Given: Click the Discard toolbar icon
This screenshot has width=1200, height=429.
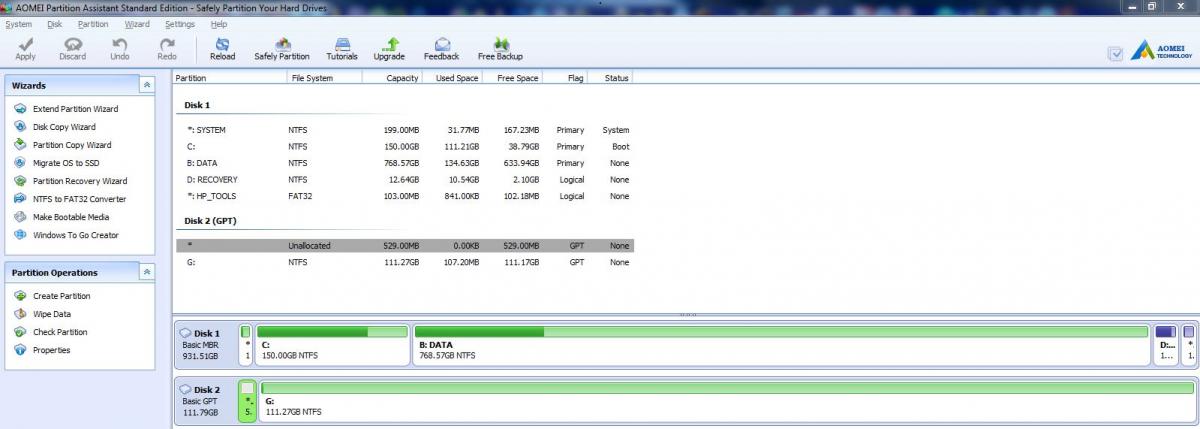Looking at the screenshot, I should [x=72, y=44].
